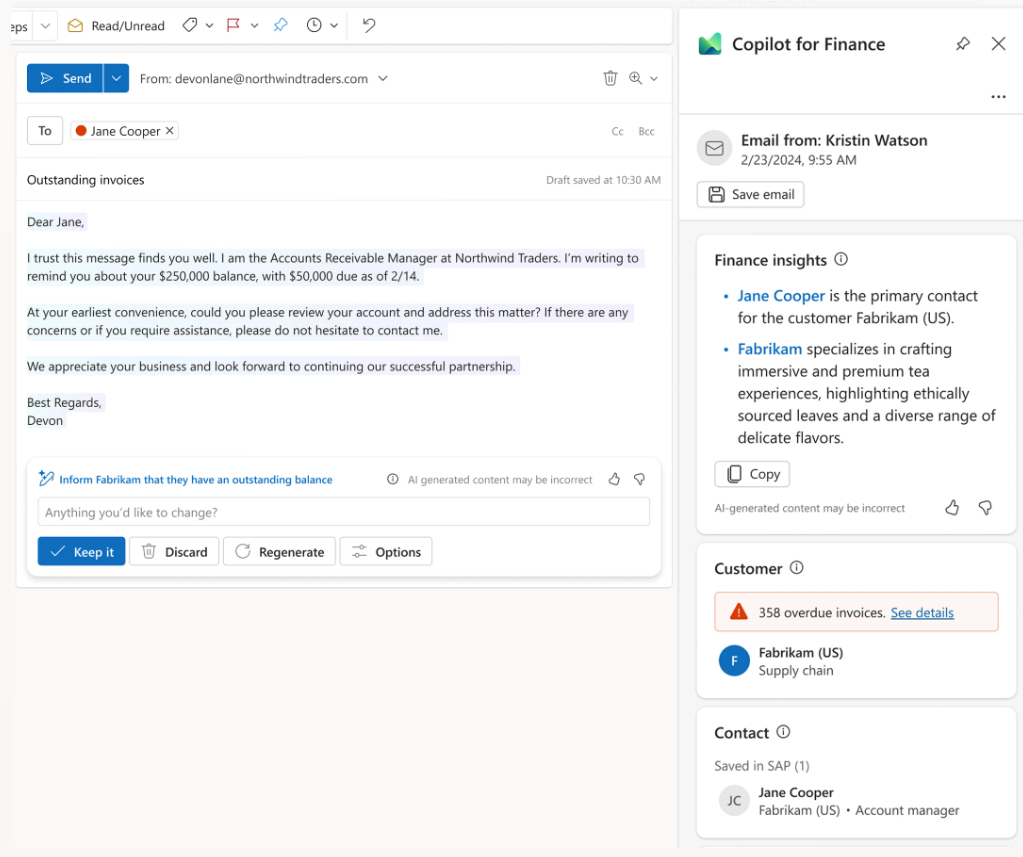The height and width of the screenshot is (857, 1023).
Task: Thumbs up the Finance insights card
Action: pyautogui.click(x=952, y=507)
